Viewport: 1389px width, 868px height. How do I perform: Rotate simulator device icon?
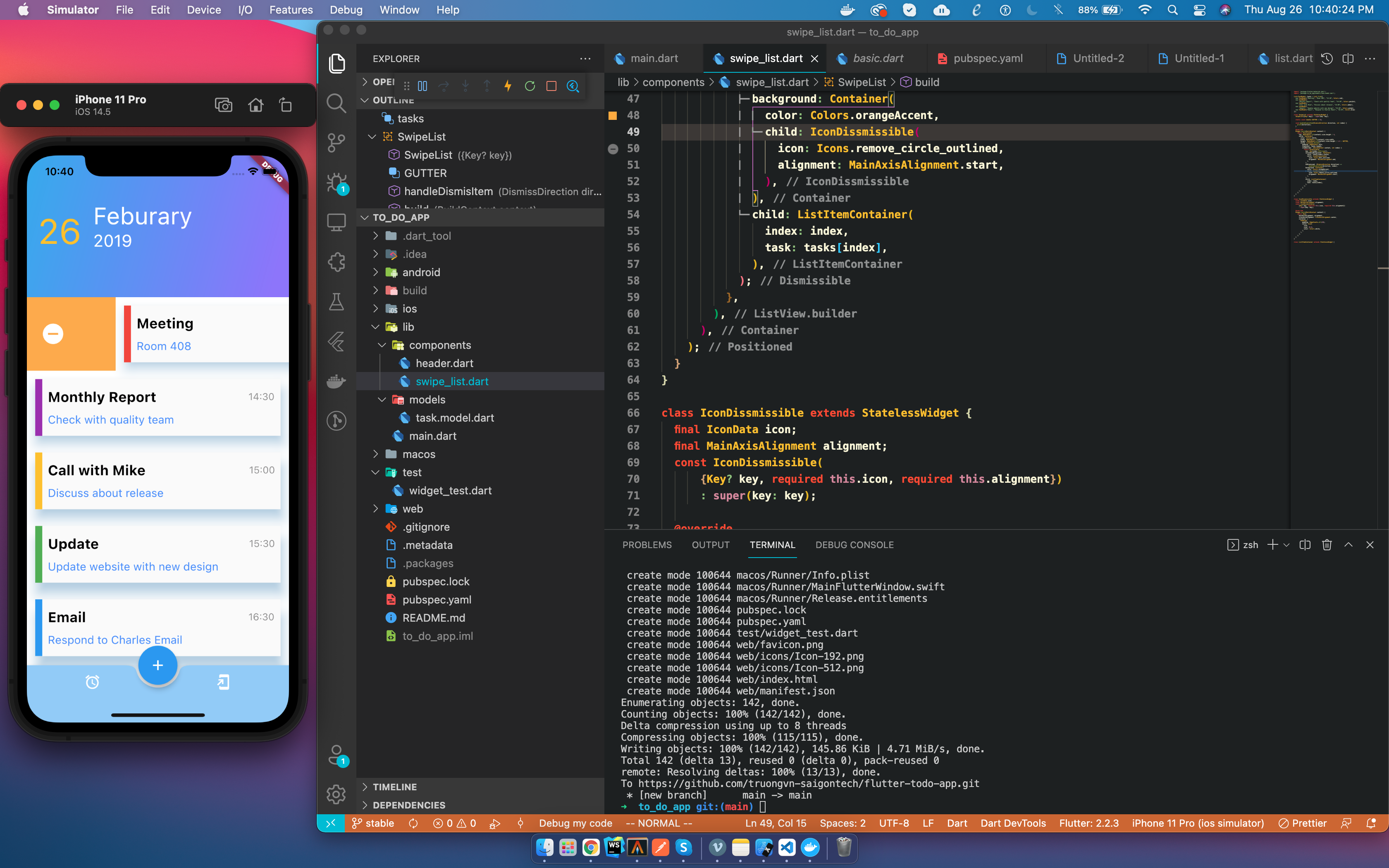[286, 105]
